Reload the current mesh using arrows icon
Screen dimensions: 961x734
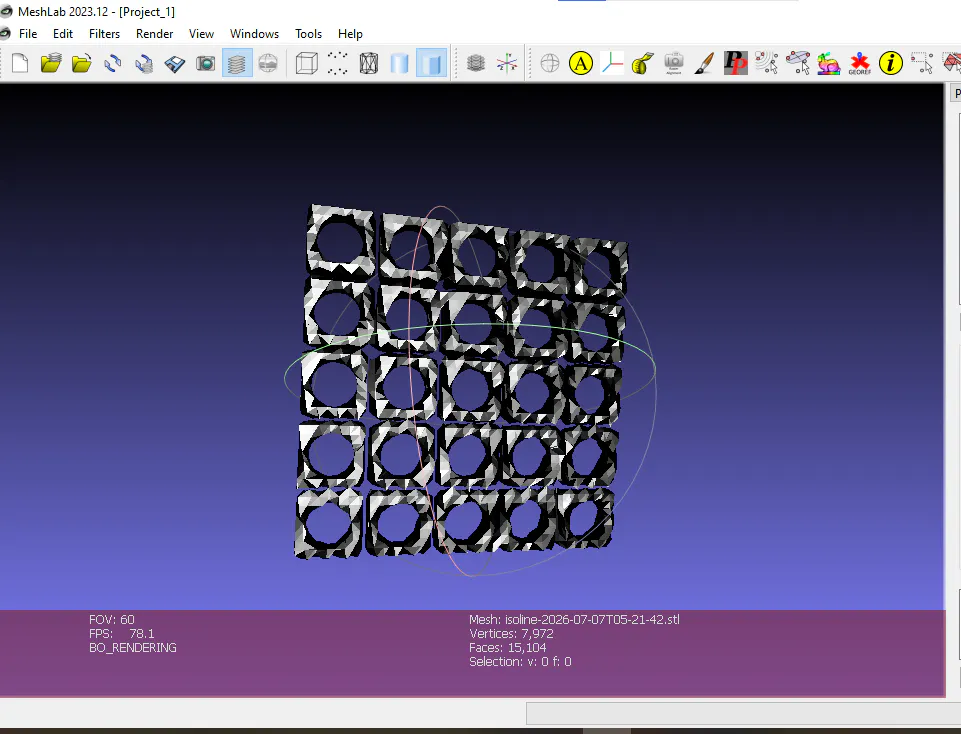[x=113, y=63]
